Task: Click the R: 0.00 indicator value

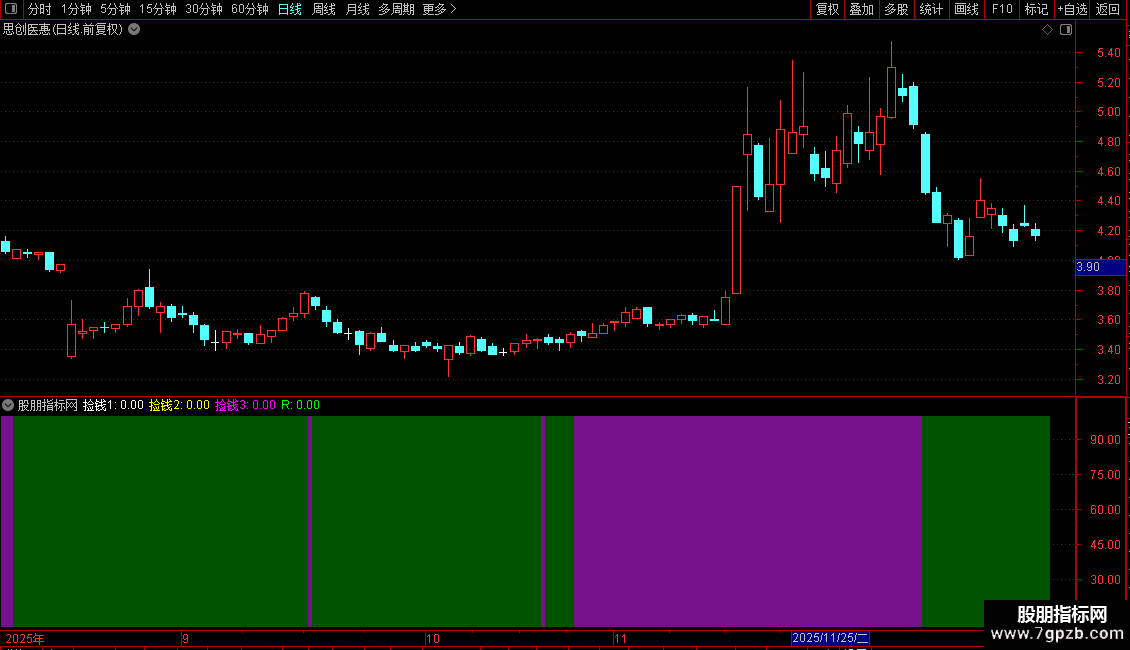Action: [x=301, y=405]
